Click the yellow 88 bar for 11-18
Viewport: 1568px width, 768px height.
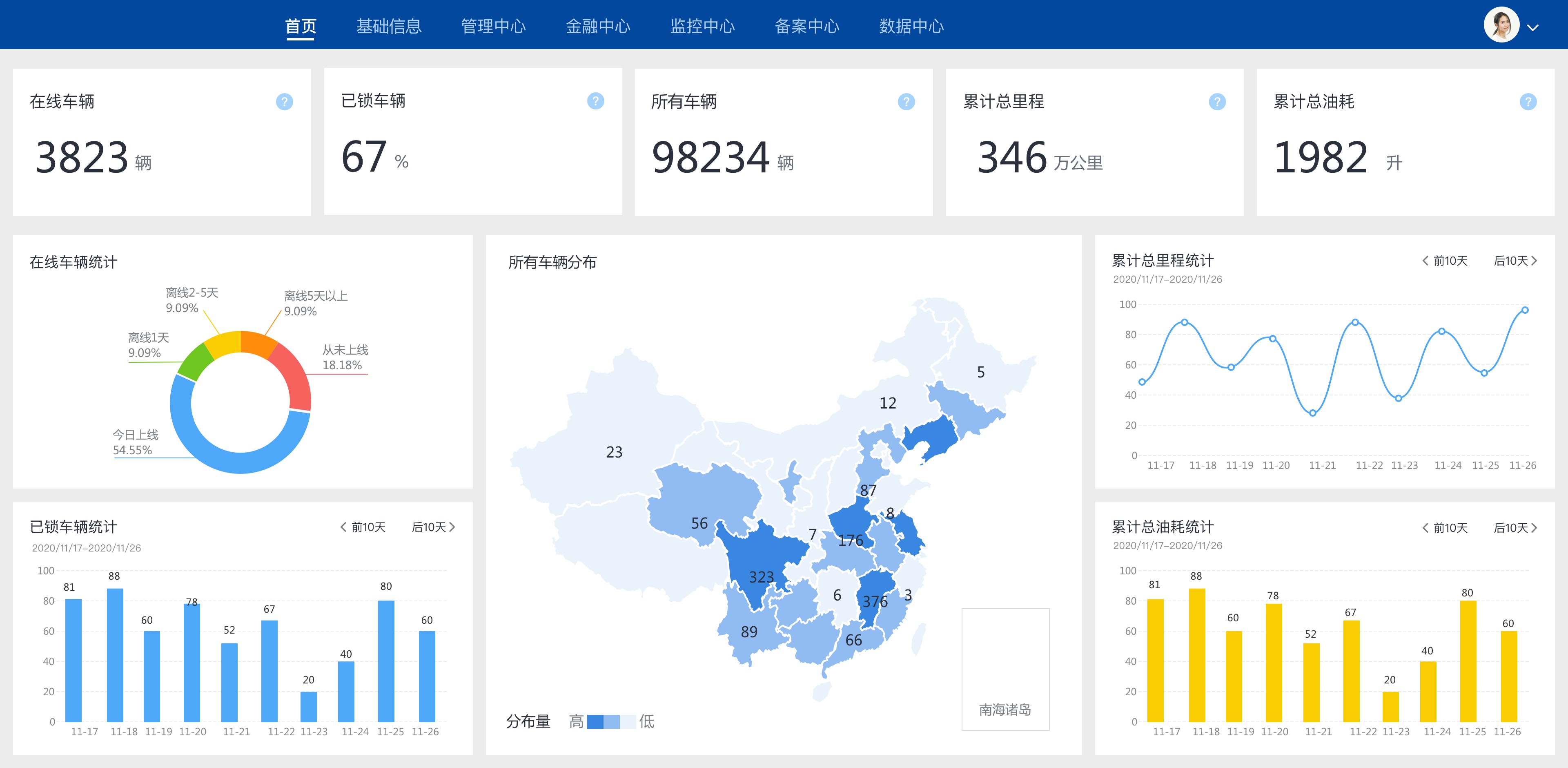(1197, 655)
